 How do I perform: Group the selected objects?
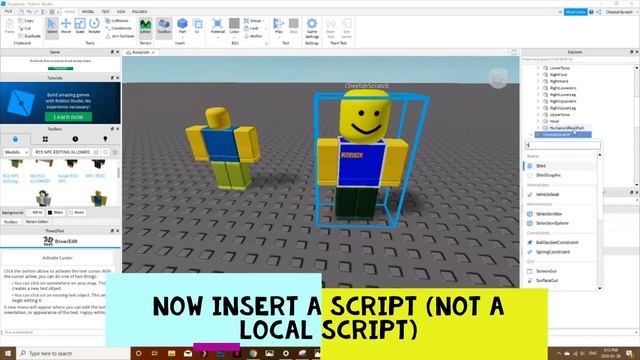coord(253,20)
